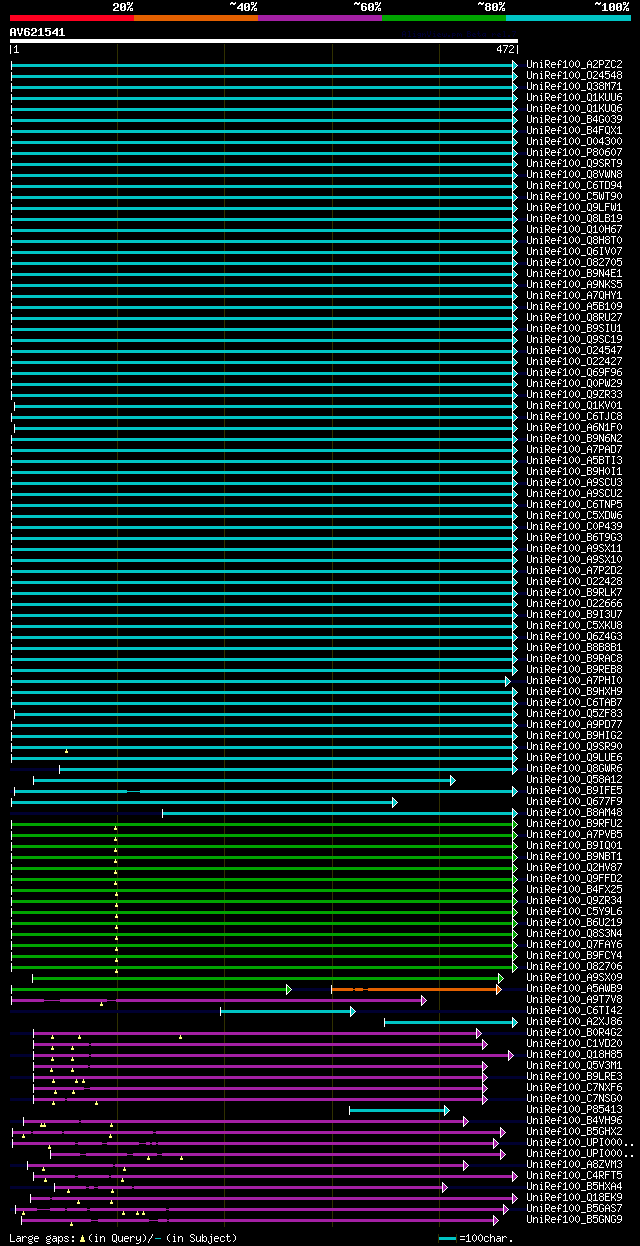Click the green alignment bar of UniRef100_B9RFU2

(264, 824)
